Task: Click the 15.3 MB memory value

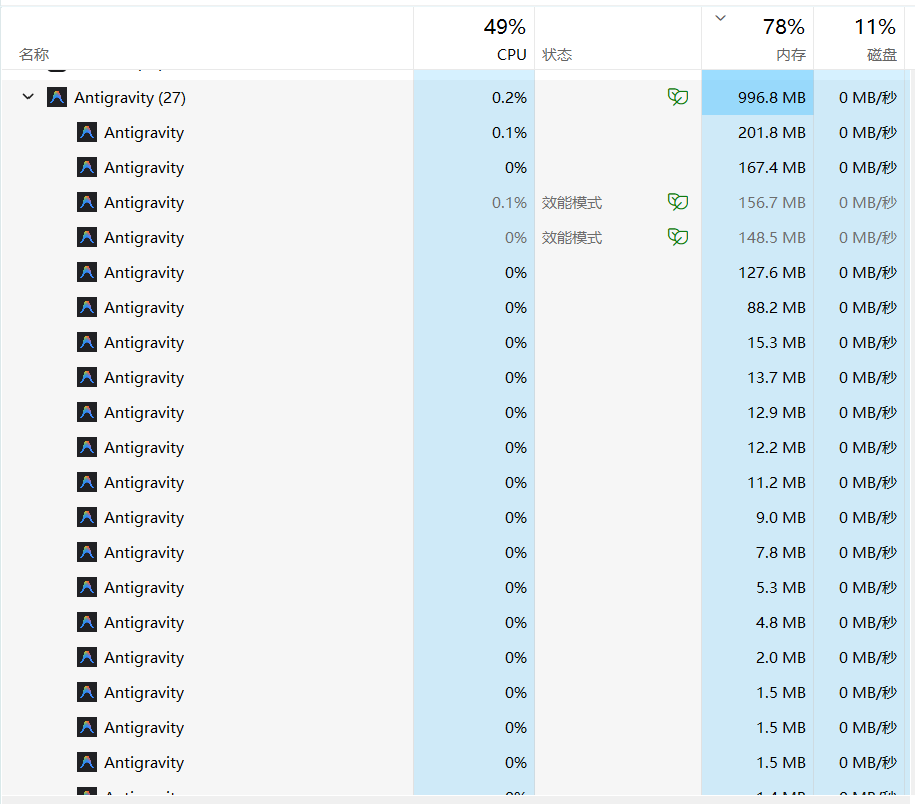Action: (776, 342)
